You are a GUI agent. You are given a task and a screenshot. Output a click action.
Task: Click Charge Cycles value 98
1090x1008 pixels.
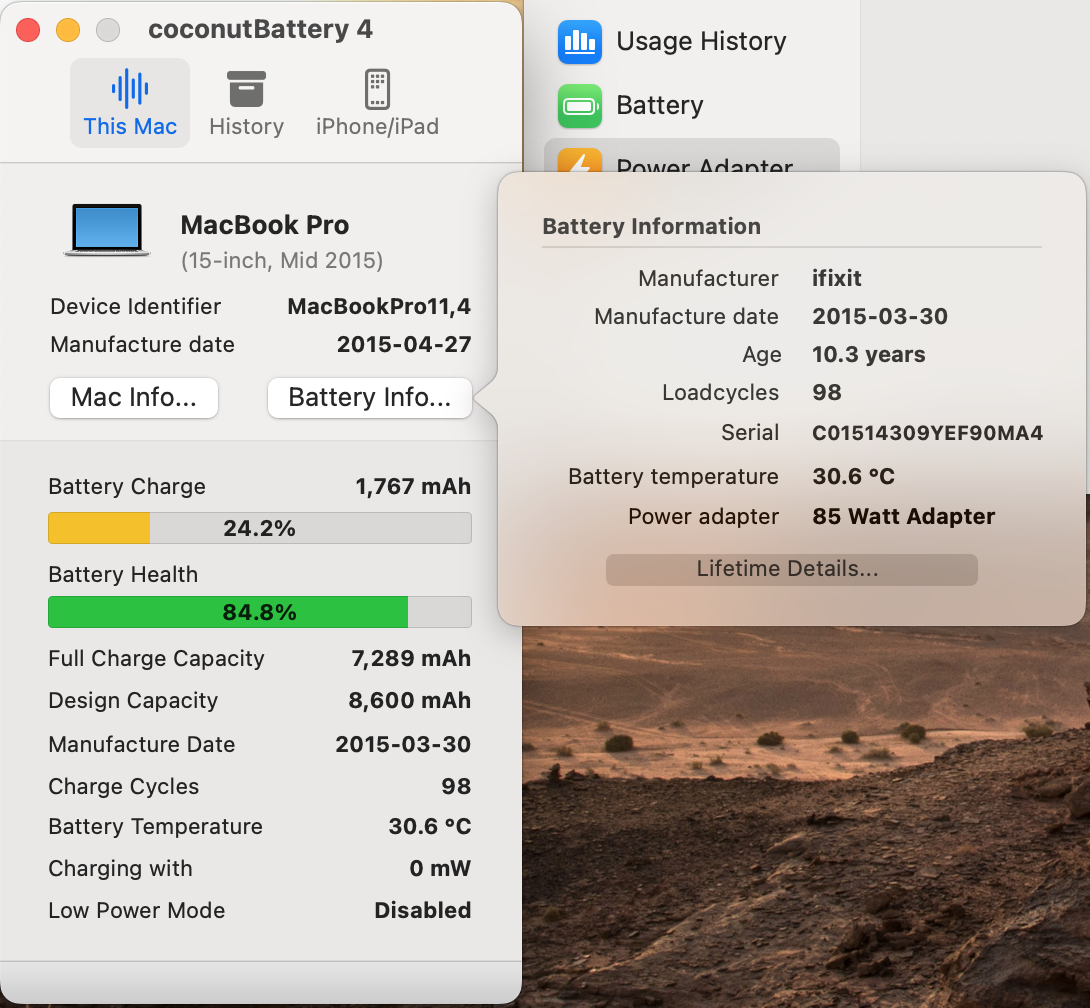click(x=456, y=786)
